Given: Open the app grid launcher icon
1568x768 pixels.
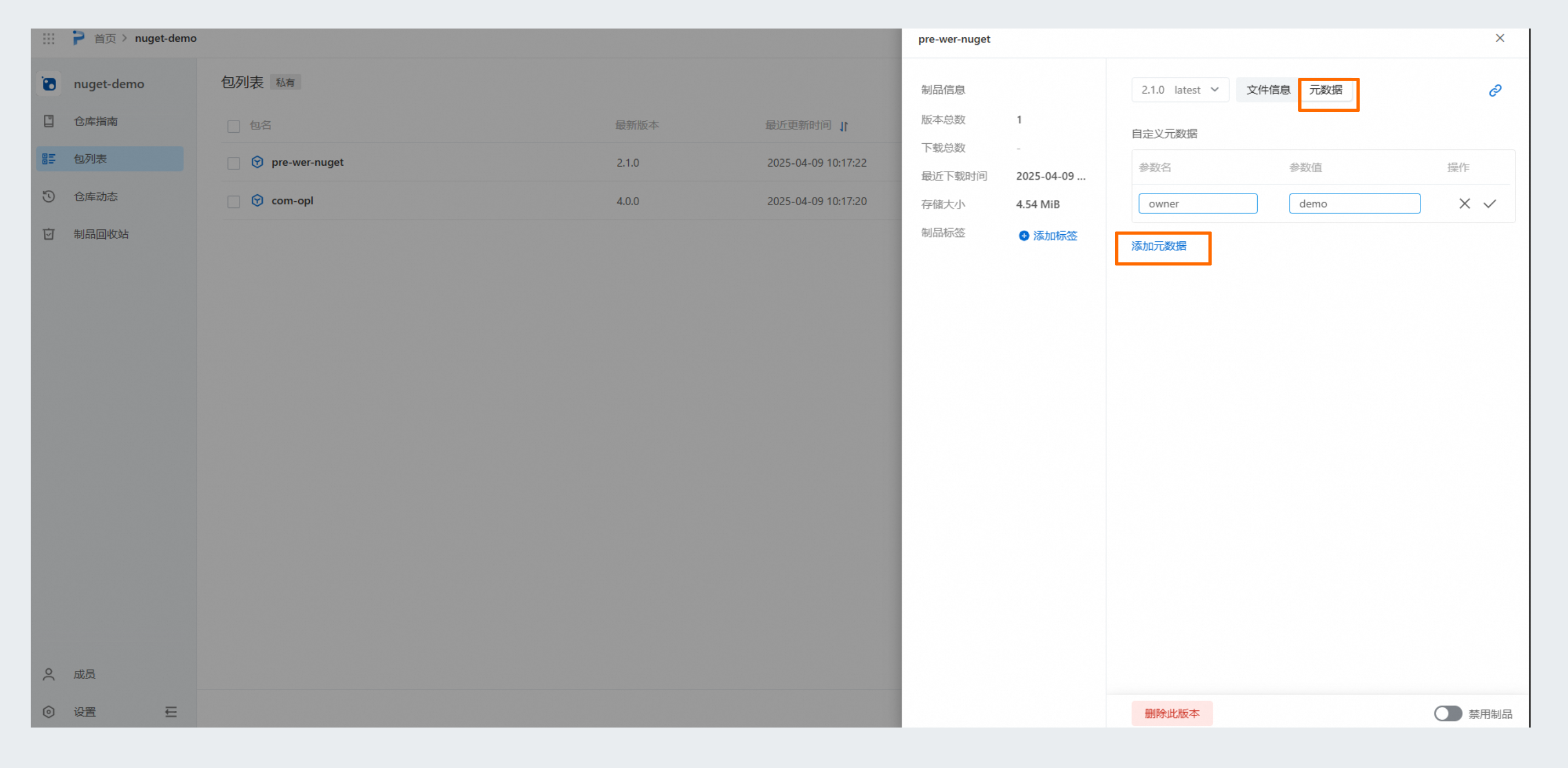Looking at the screenshot, I should [49, 38].
